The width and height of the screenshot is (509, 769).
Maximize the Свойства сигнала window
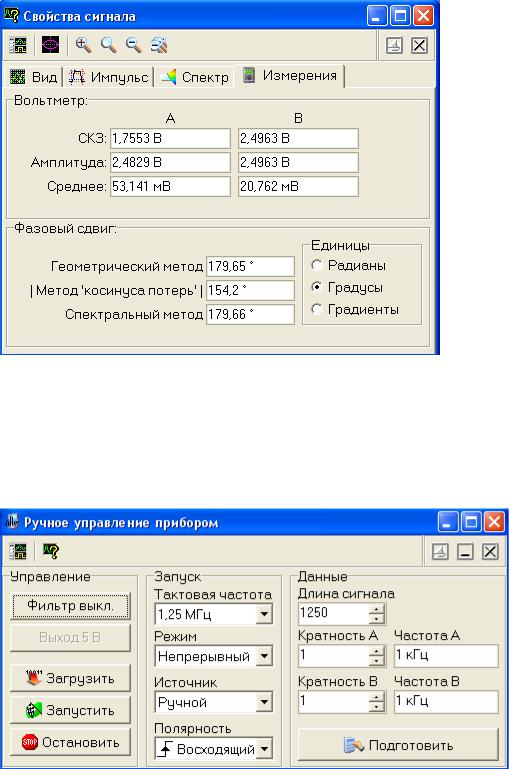(400, 16)
